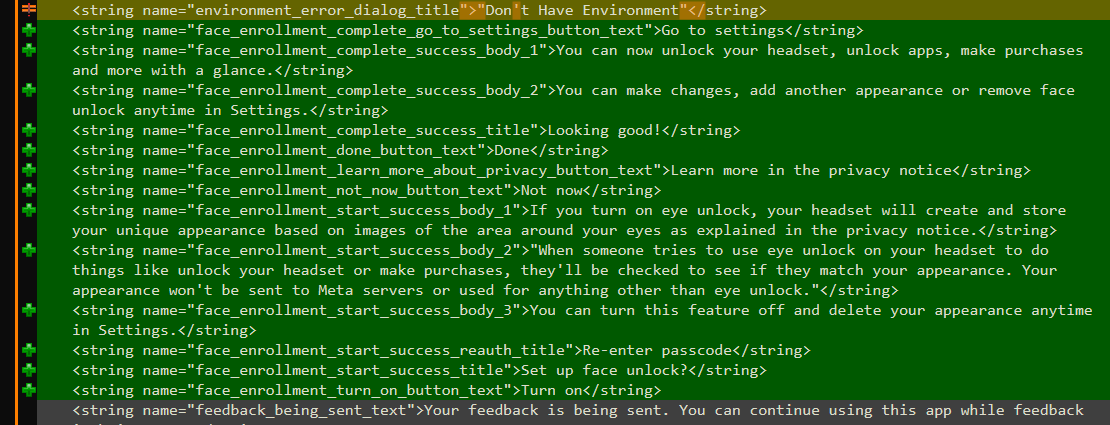Click the added-line icon for face_enrollment_complete_success_body_1
1110x425 pixels.
coord(29,50)
